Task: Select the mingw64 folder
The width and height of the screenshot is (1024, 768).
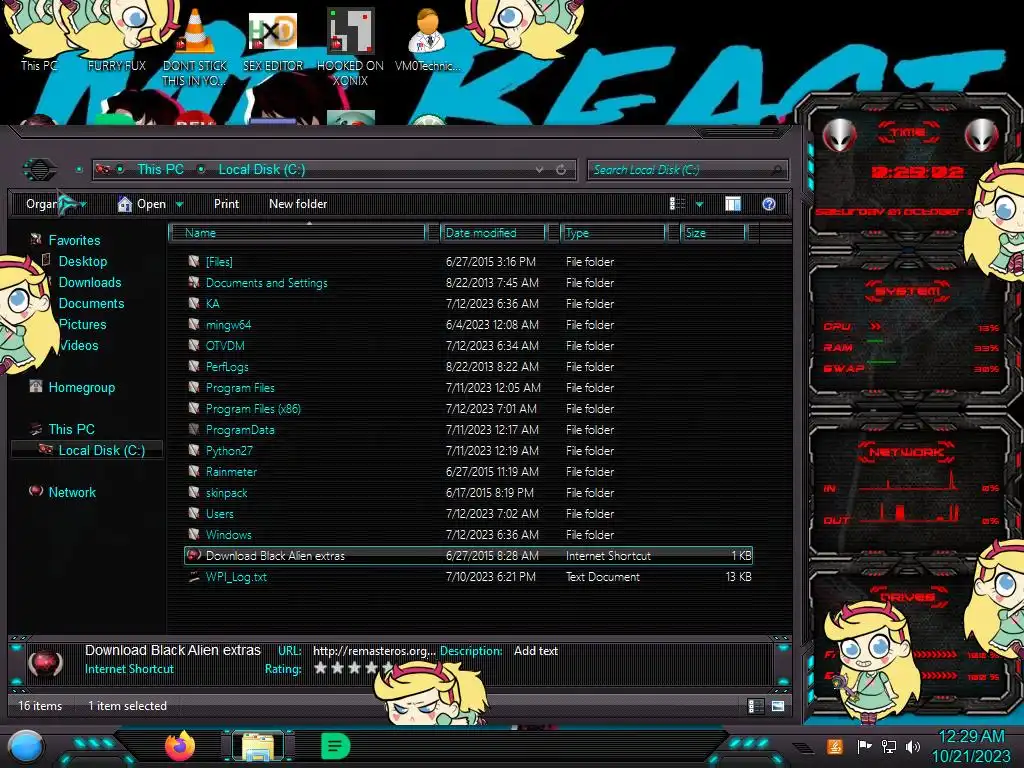Action: click(x=228, y=325)
